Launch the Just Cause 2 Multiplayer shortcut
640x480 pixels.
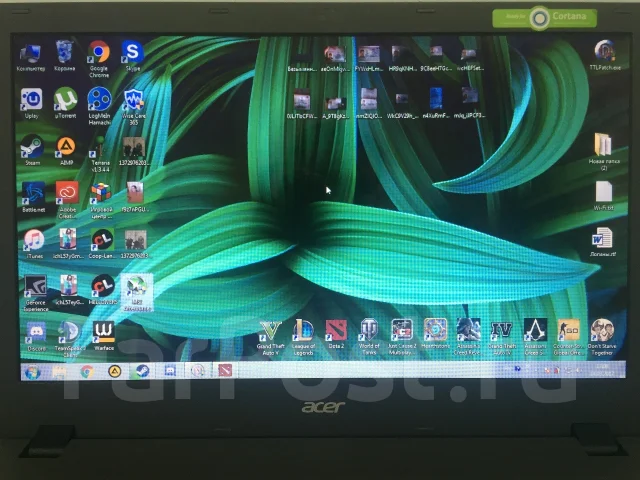(402, 337)
